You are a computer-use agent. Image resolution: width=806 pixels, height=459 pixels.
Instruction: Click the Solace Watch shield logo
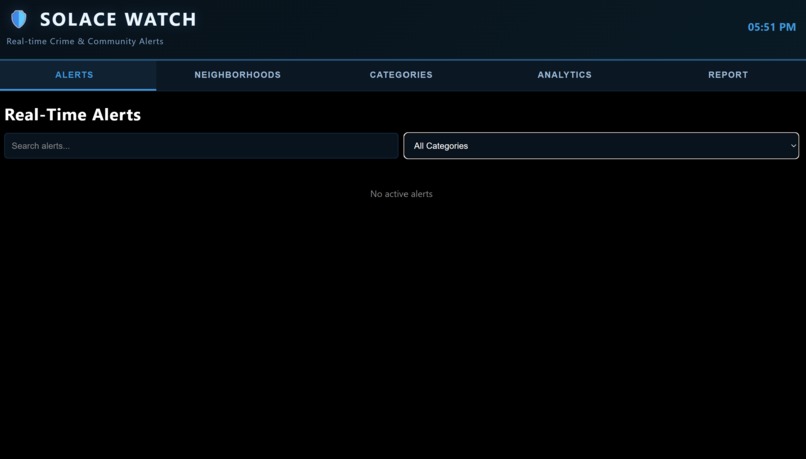(x=19, y=19)
